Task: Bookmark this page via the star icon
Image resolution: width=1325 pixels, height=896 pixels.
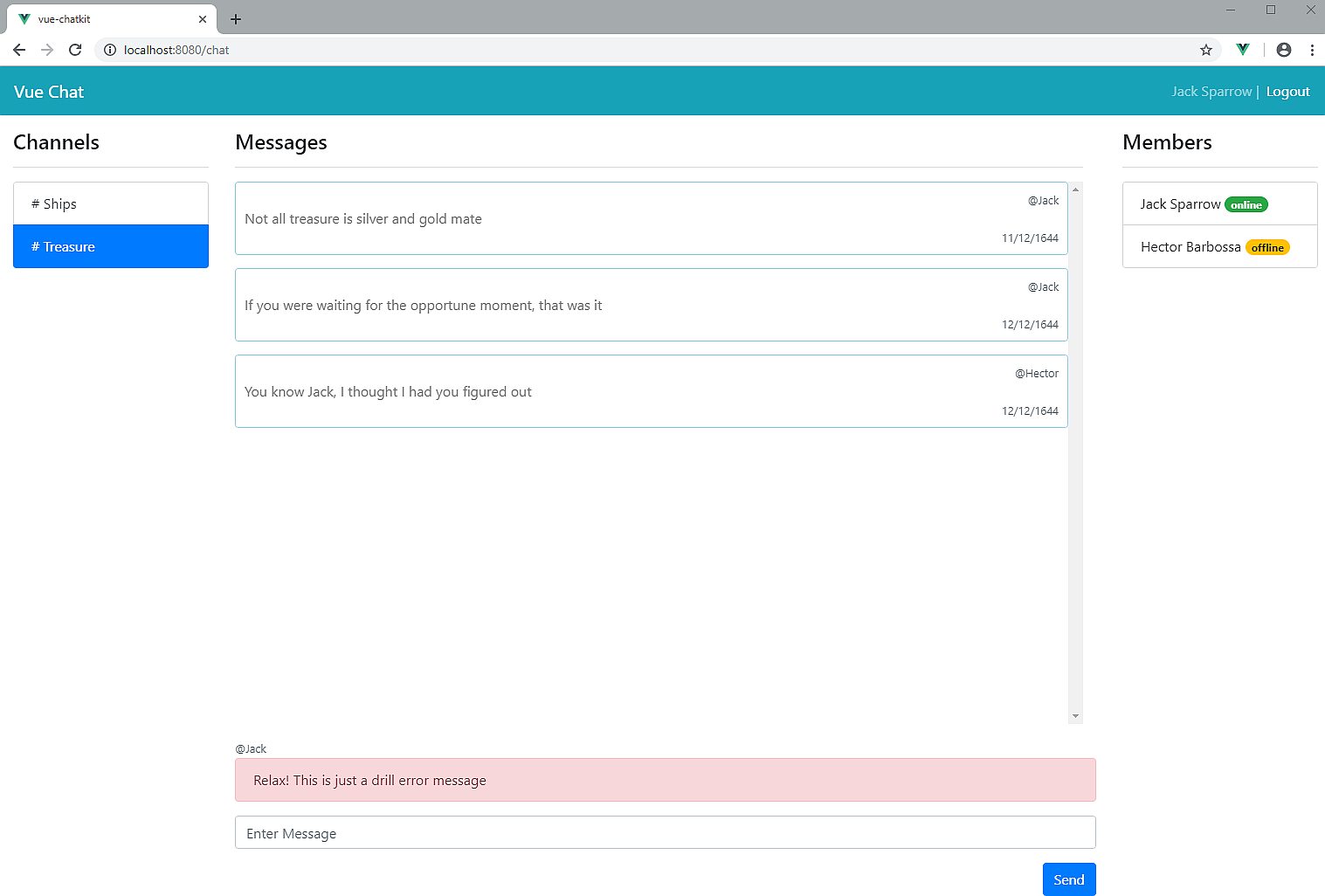Action: [1206, 50]
